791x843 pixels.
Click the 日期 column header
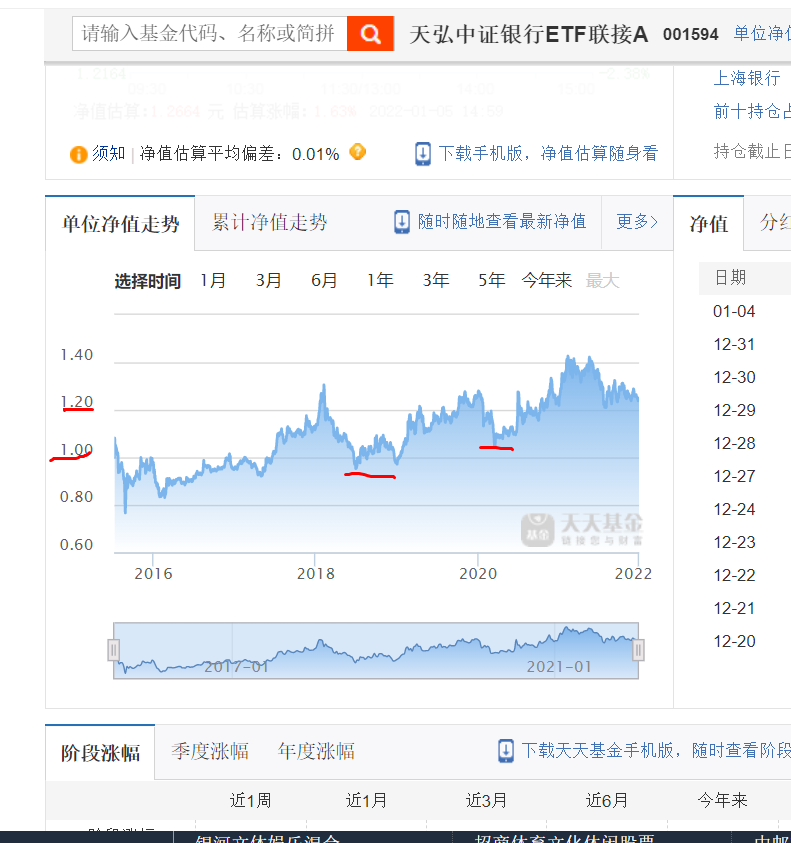coord(730,278)
